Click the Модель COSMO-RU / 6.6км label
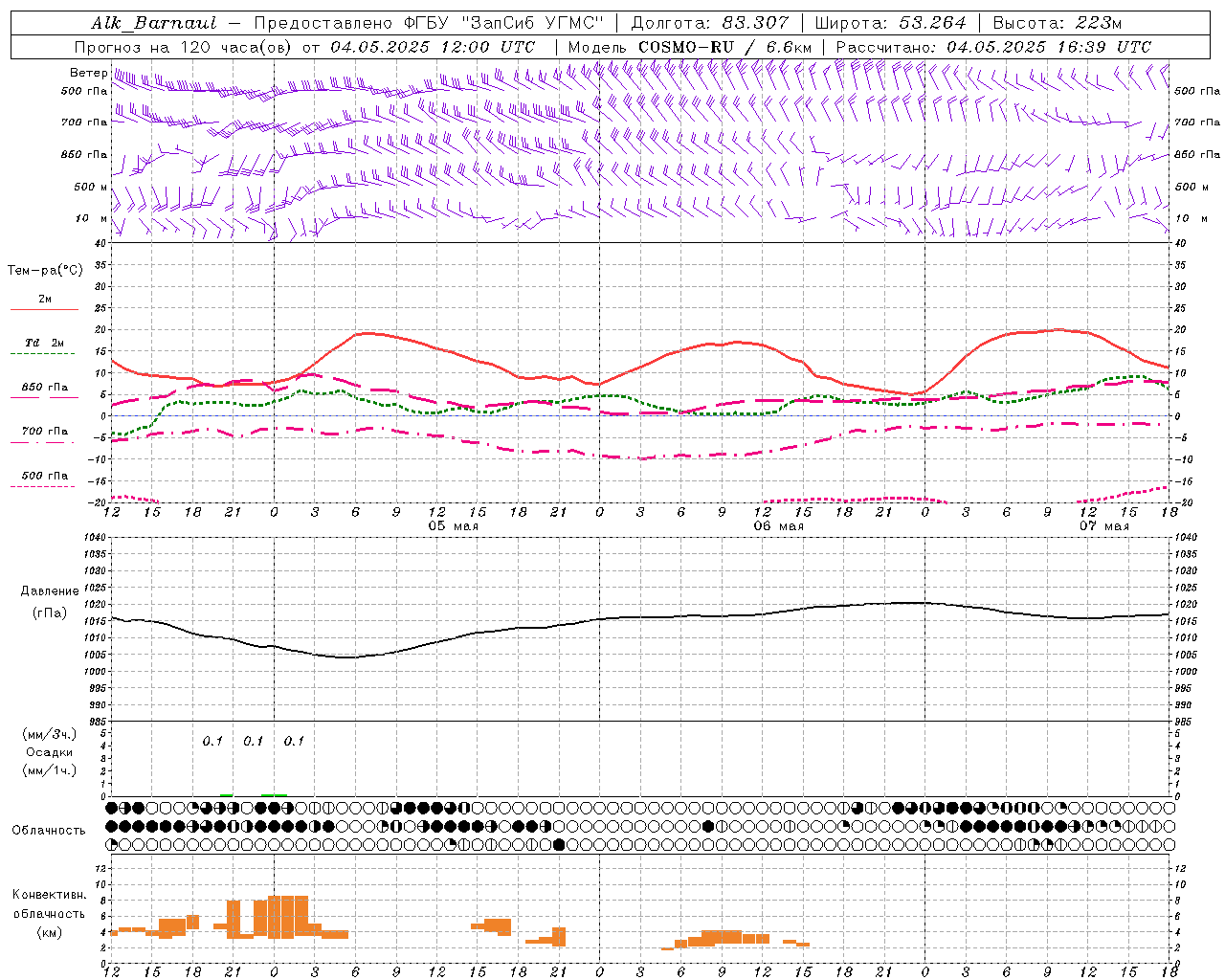The height and width of the screenshot is (980, 1225). pos(689,47)
